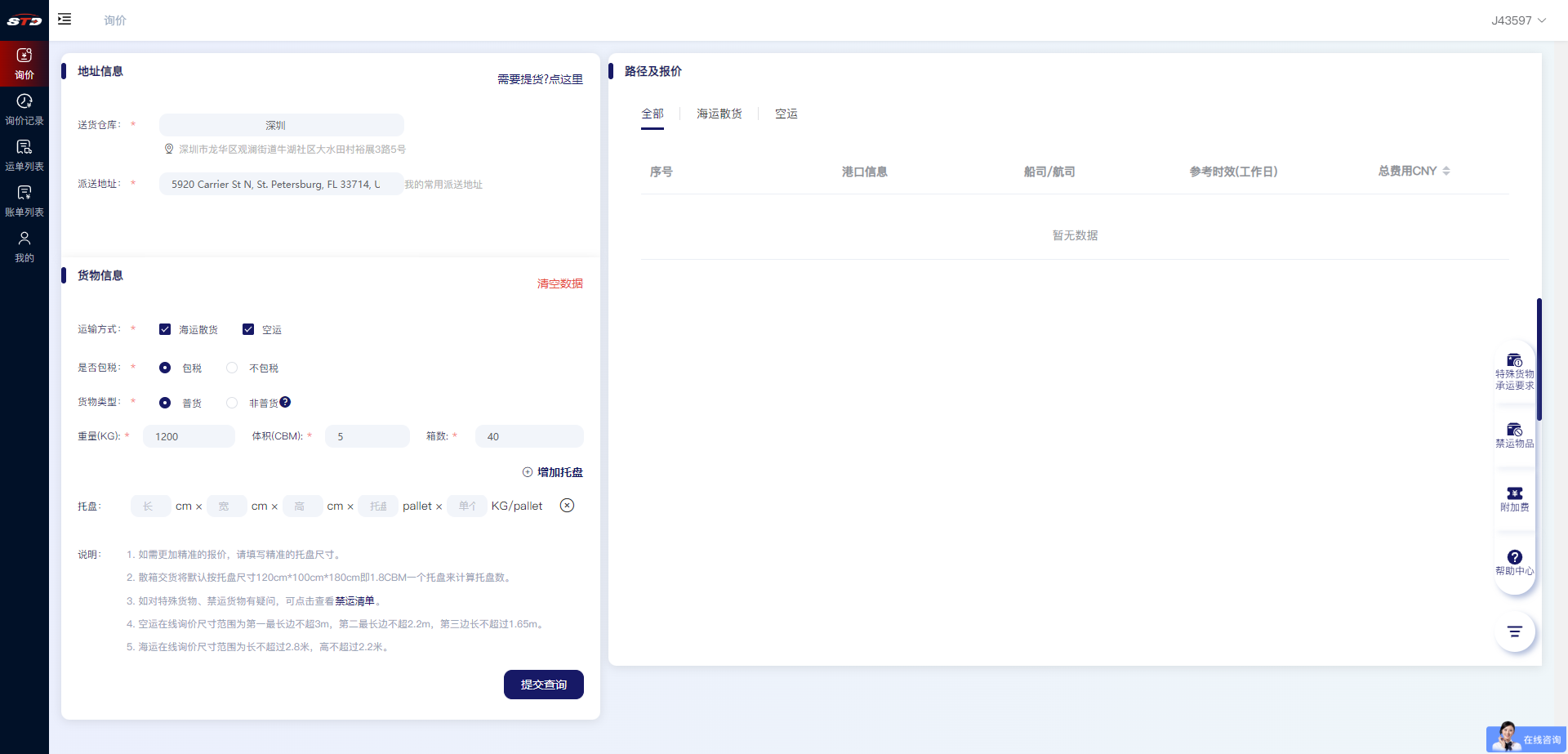Viewport: 1568px width, 754px height.
Task: Select 不包税 radio option
Action: click(233, 368)
